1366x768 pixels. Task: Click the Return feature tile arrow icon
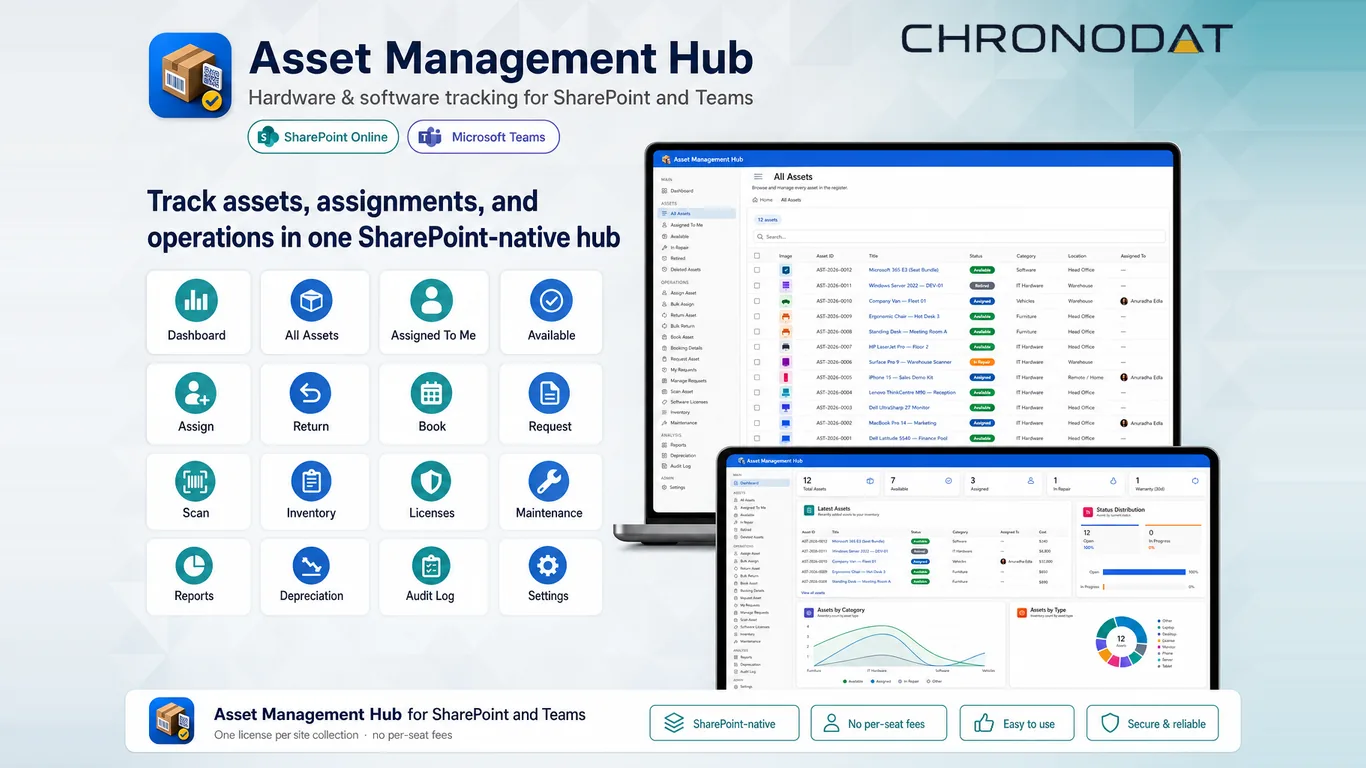click(311, 394)
